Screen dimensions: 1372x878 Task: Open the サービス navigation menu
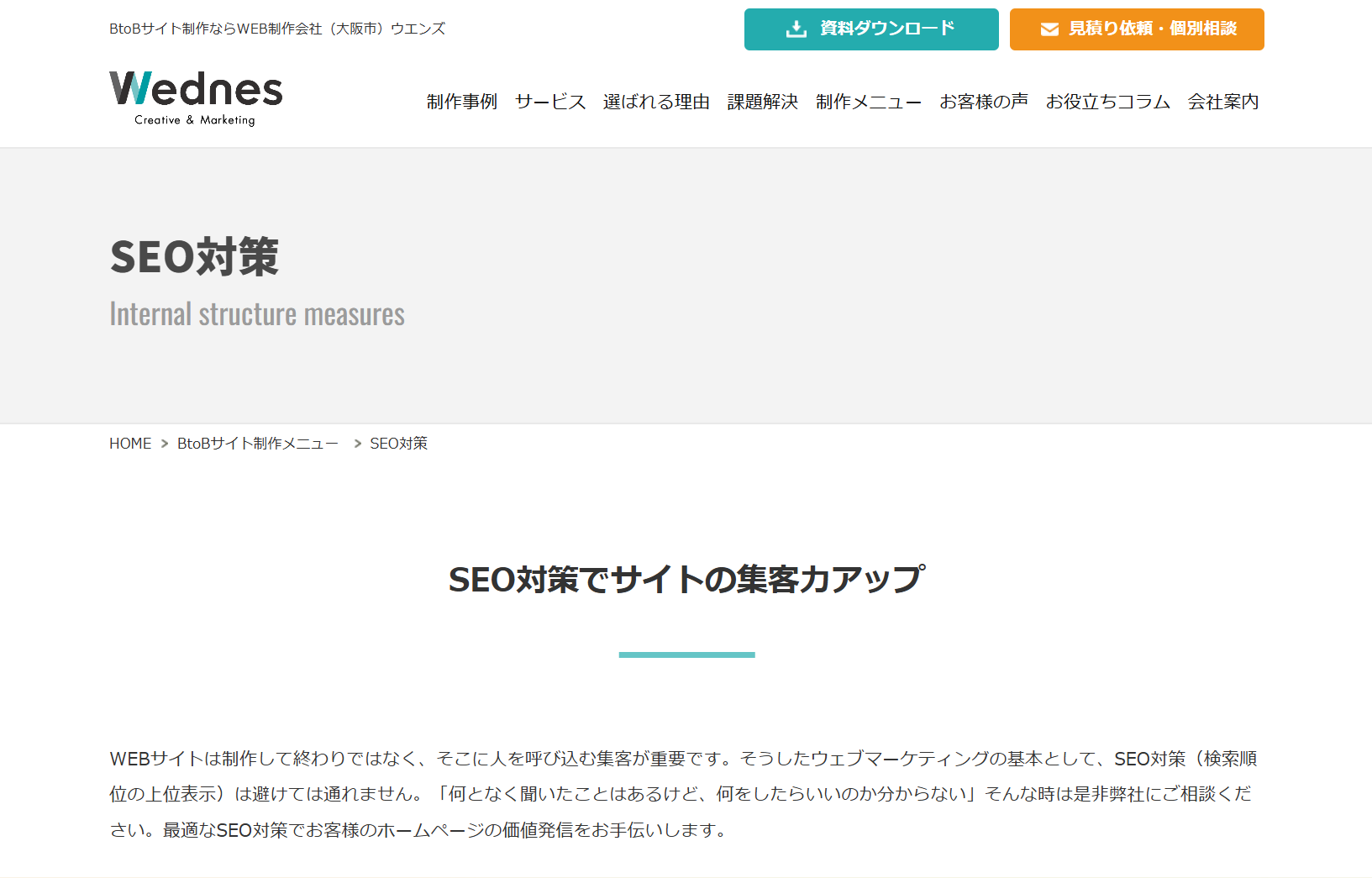(x=549, y=102)
